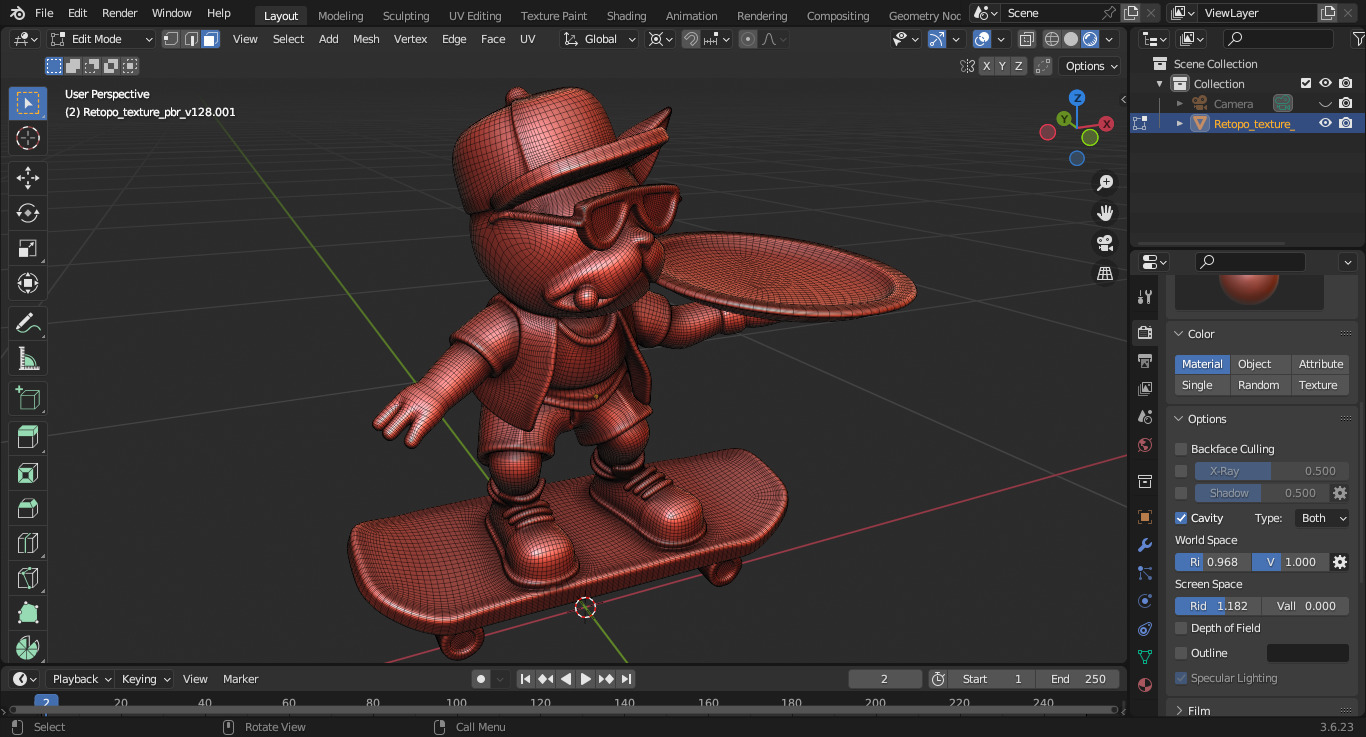Open Global transform orientation dropdown
The image size is (1366, 737).
tap(600, 39)
